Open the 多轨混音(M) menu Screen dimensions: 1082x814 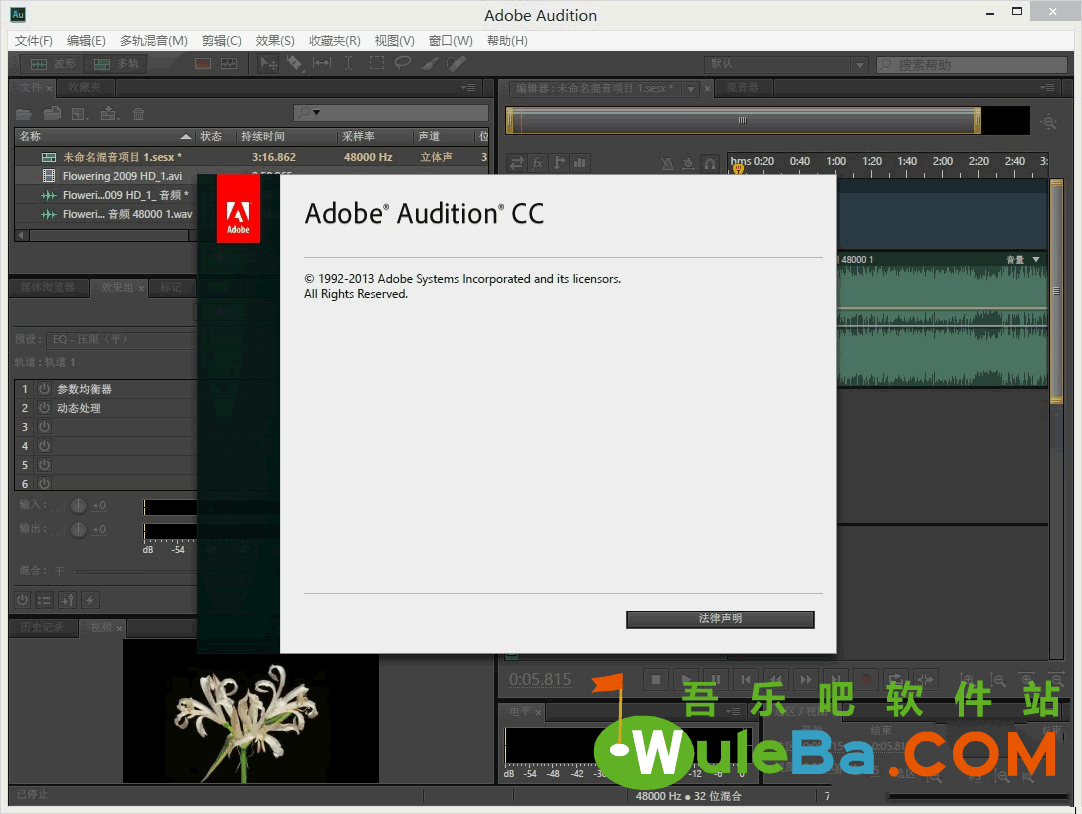tap(154, 41)
